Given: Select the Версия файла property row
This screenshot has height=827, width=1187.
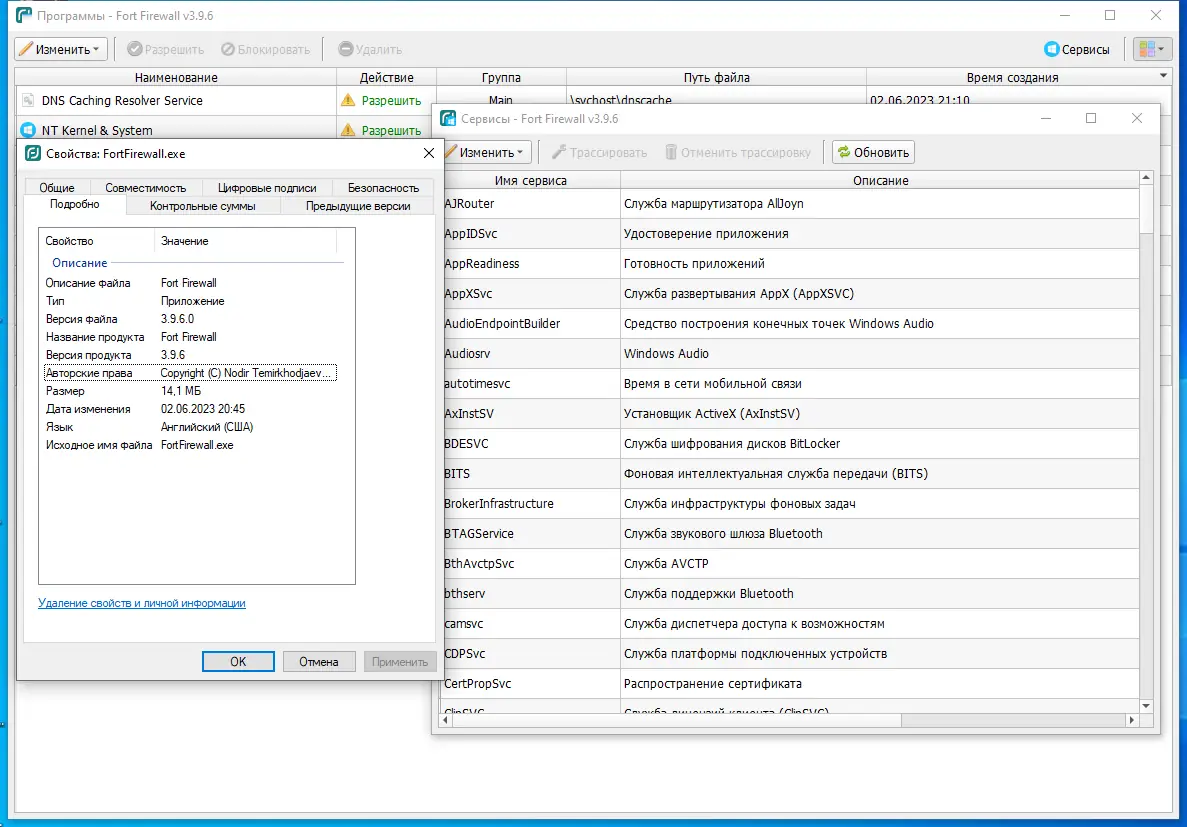Looking at the screenshot, I should click(x=190, y=319).
